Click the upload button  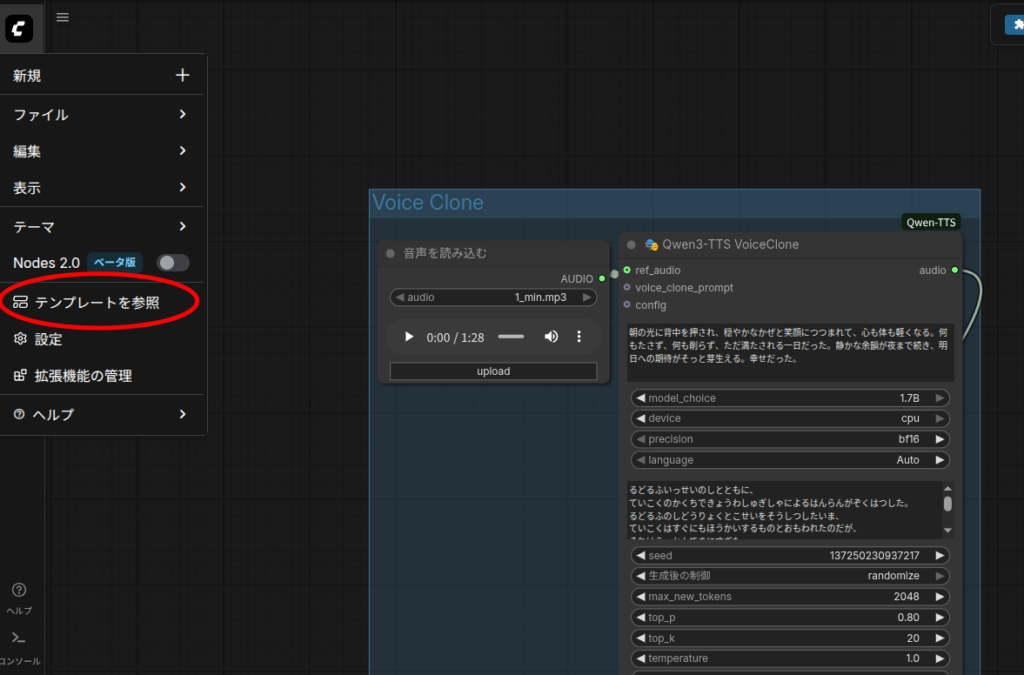pyautogui.click(x=493, y=371)
